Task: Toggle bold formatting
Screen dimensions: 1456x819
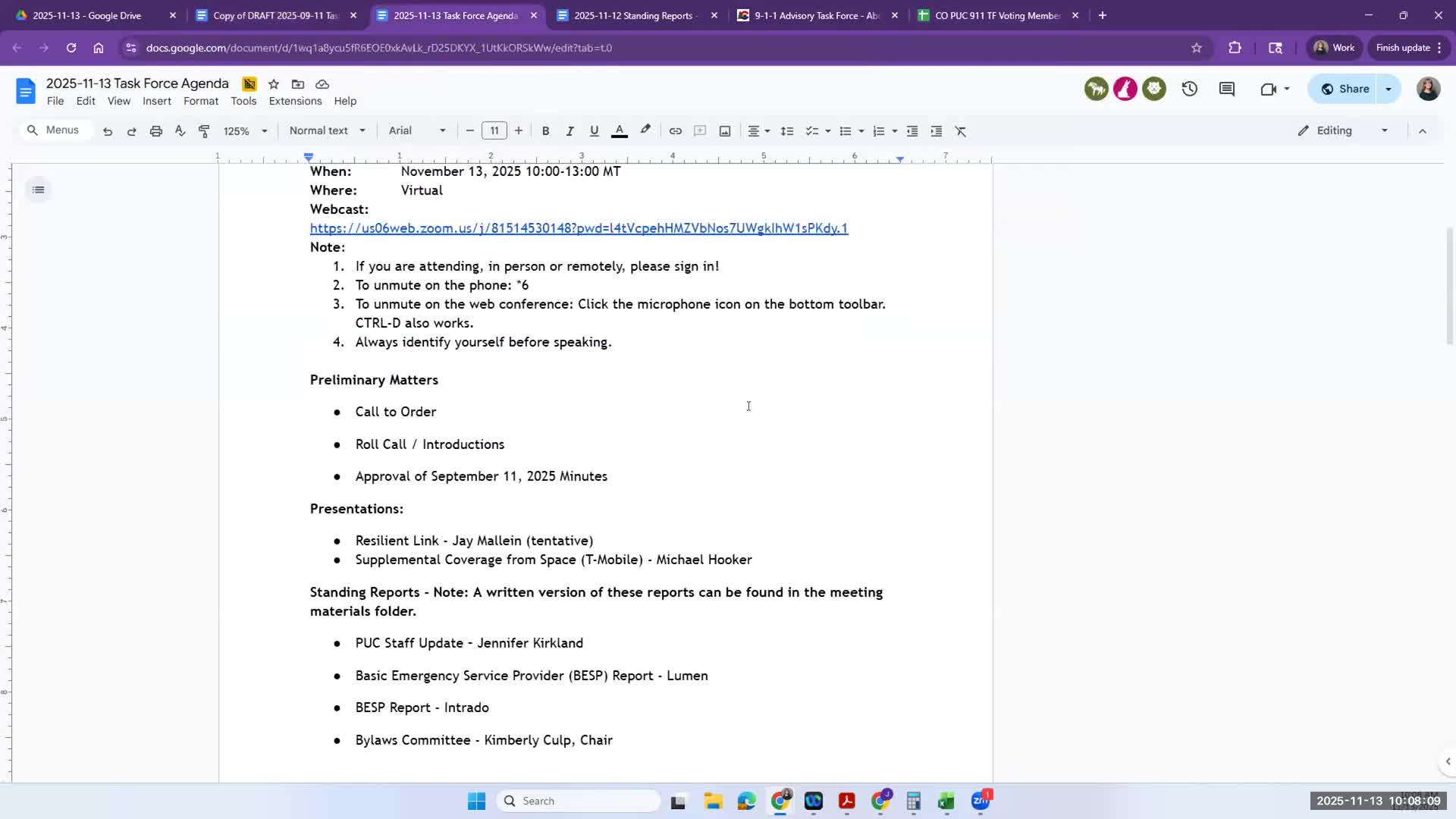Action: click(545, 131)
